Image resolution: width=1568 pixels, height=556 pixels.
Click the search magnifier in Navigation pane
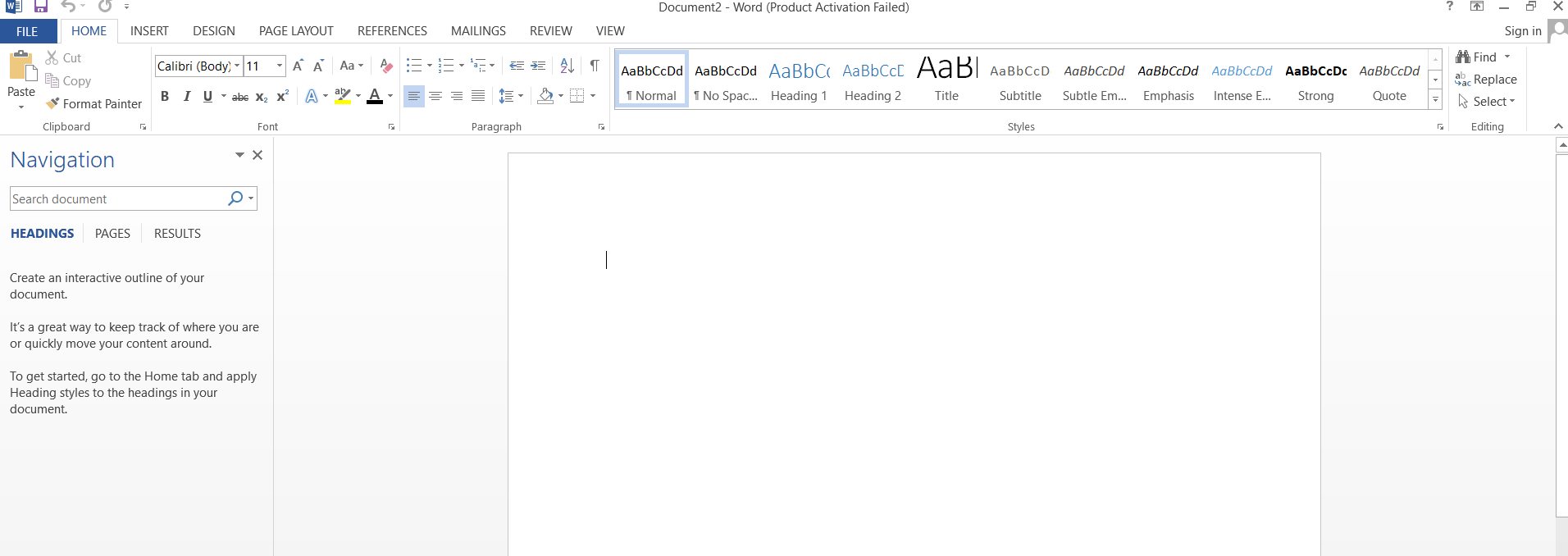pyautogui.click(x=235, y=198)
